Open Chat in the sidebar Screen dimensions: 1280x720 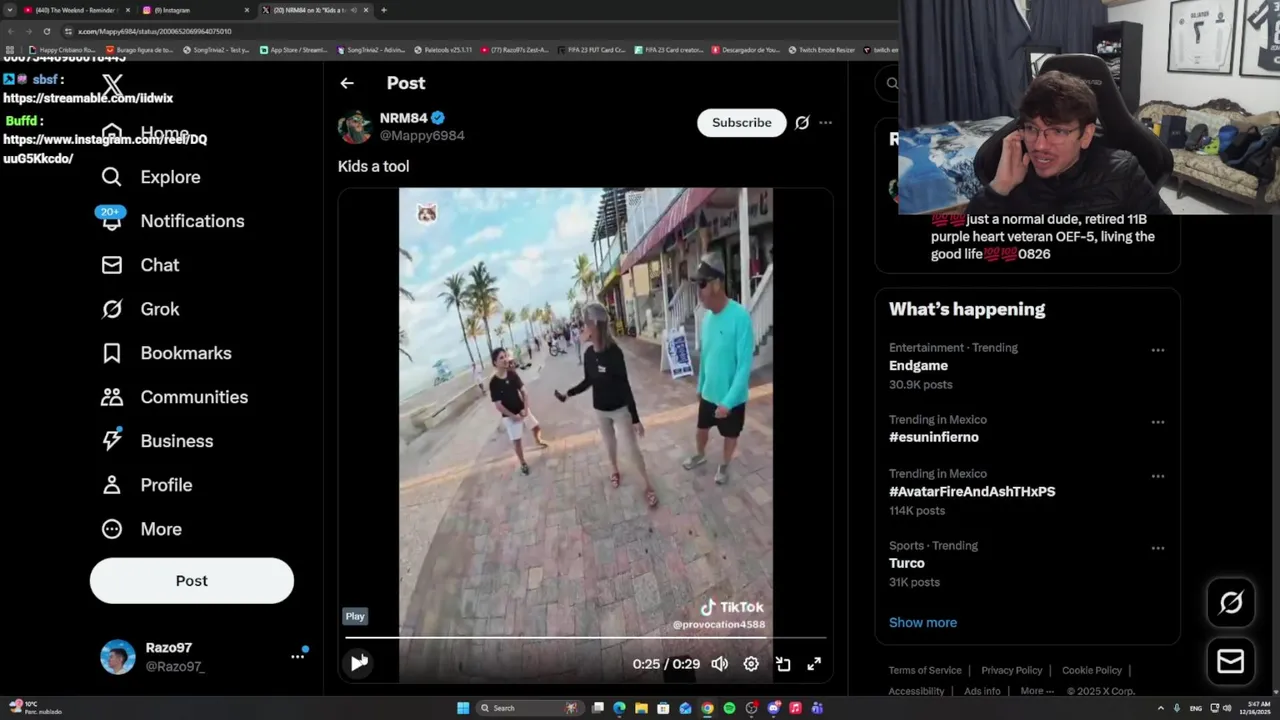[140, 265]
